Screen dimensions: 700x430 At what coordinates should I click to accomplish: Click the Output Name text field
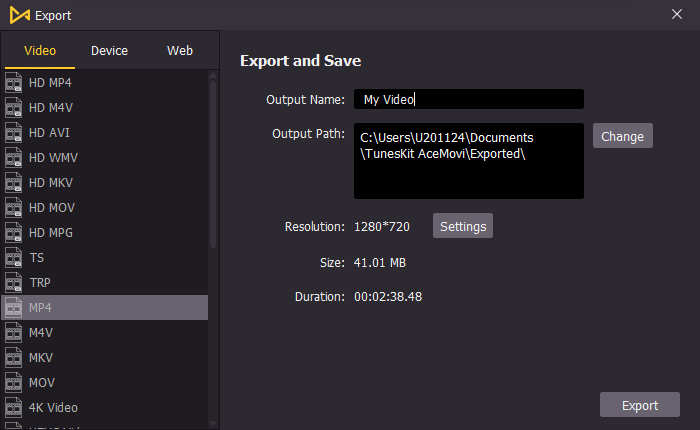tap(468, 99)
